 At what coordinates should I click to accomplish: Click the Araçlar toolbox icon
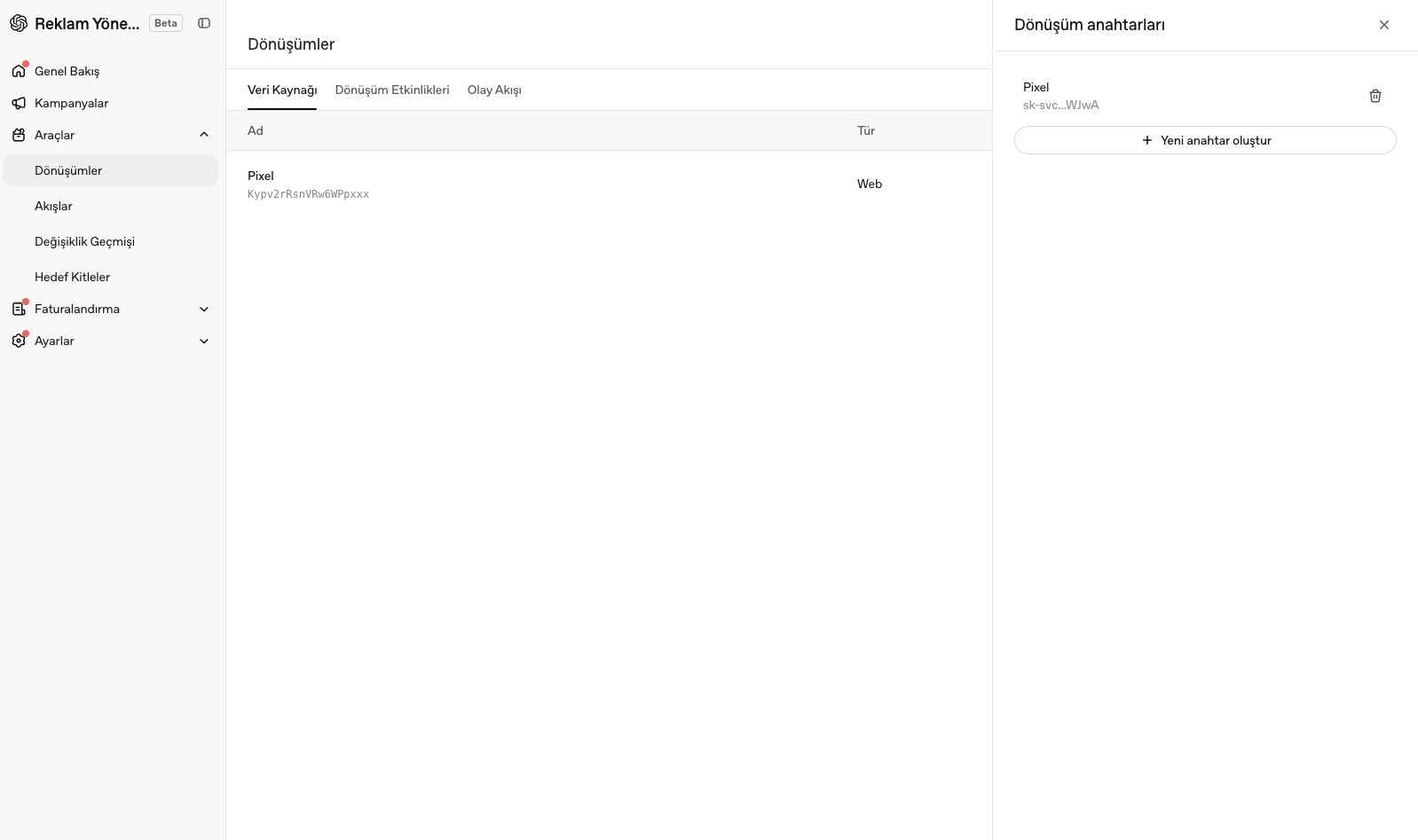pos(19,135)
